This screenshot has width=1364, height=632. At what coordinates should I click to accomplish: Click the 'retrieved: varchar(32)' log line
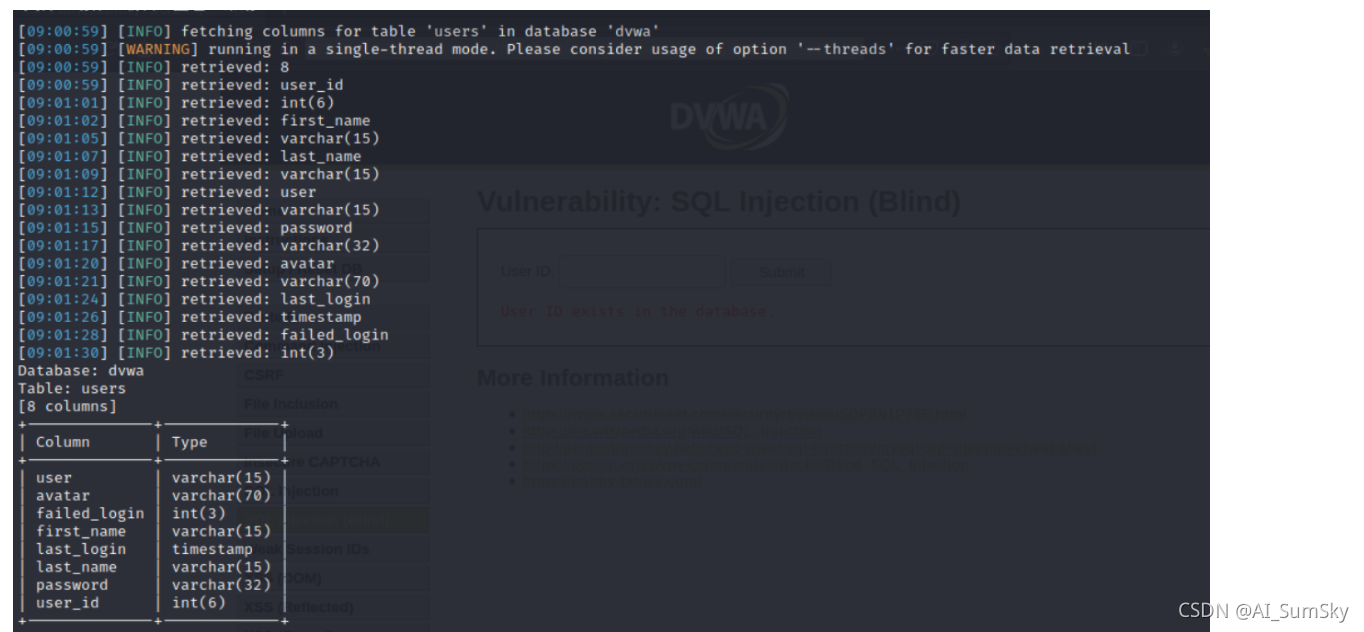[199, 246]
